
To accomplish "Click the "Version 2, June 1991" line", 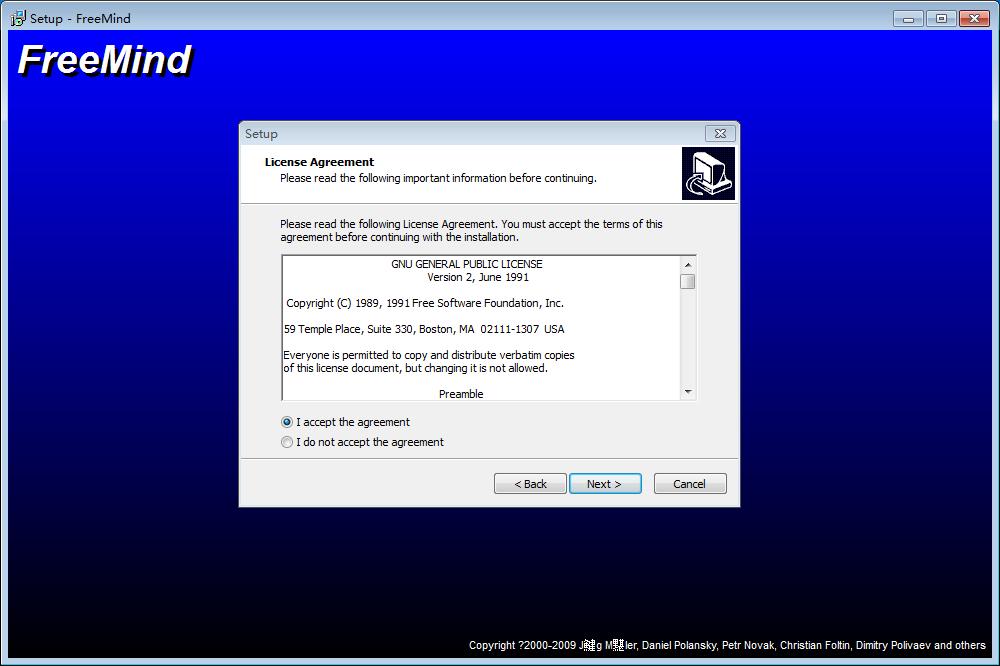I will (x=478, y=278).
